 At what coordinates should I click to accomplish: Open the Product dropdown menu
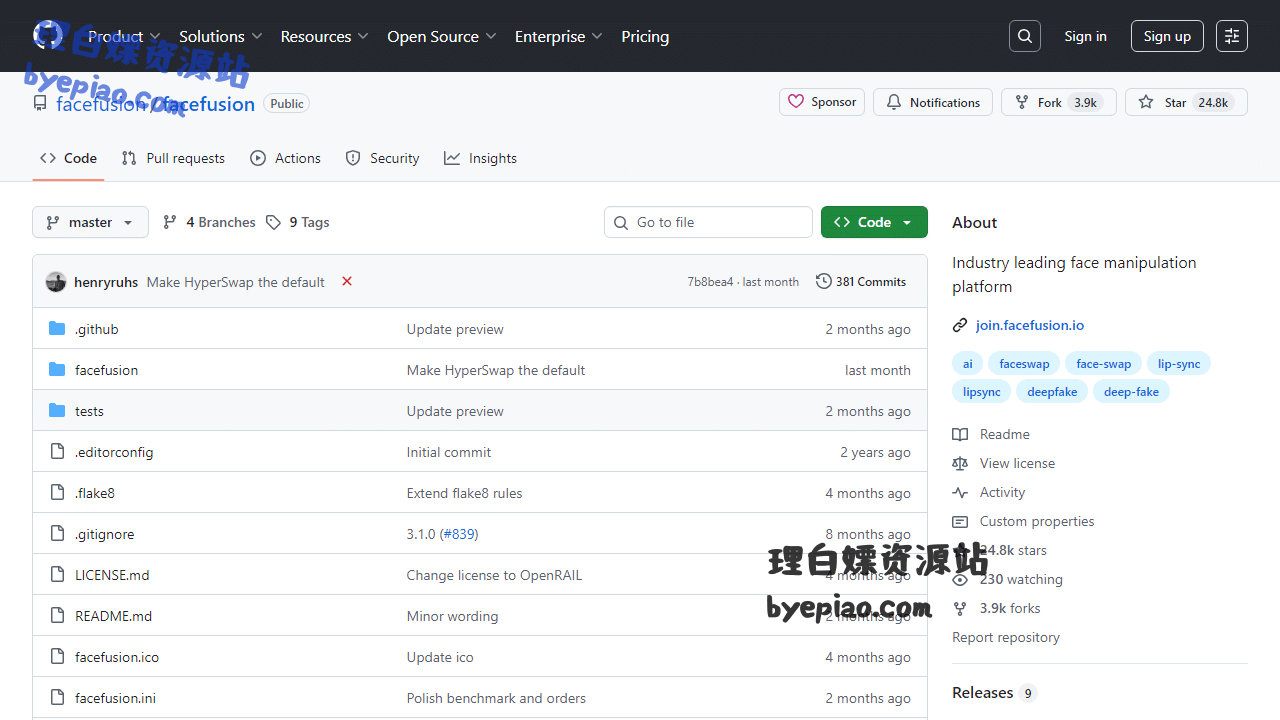(124, 36)
